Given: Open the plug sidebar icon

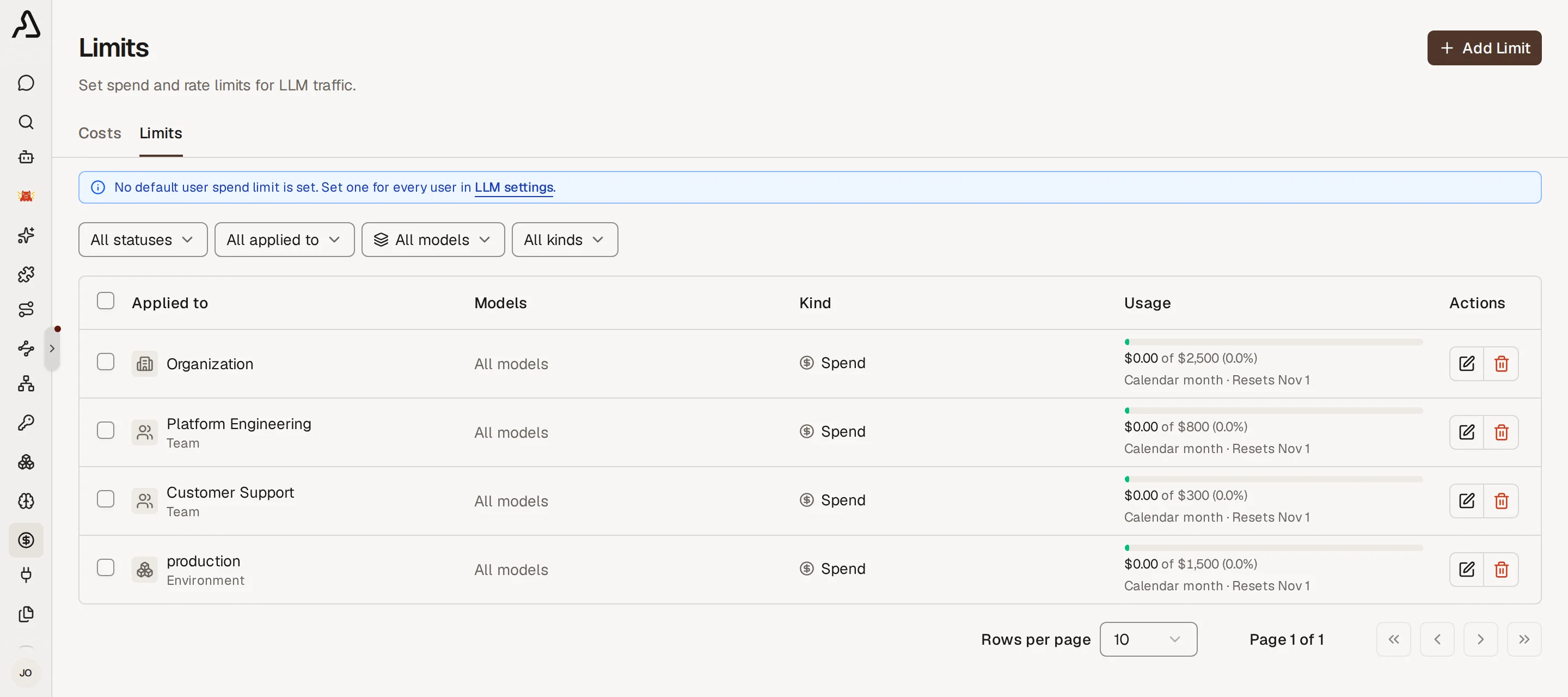Looking at the screenshot, I should pyautogui.click(x=26, y=575).
